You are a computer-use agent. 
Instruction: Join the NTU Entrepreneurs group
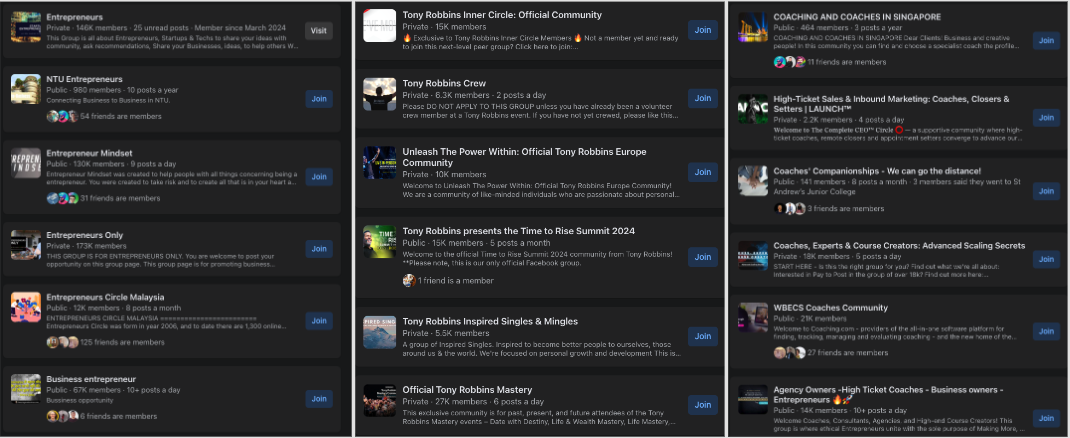(319, 99)
